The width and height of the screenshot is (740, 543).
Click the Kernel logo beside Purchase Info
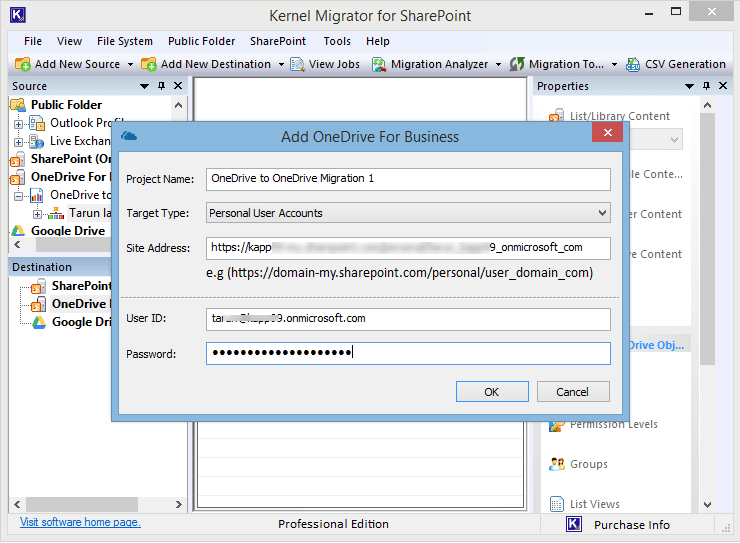click(574, 524)
